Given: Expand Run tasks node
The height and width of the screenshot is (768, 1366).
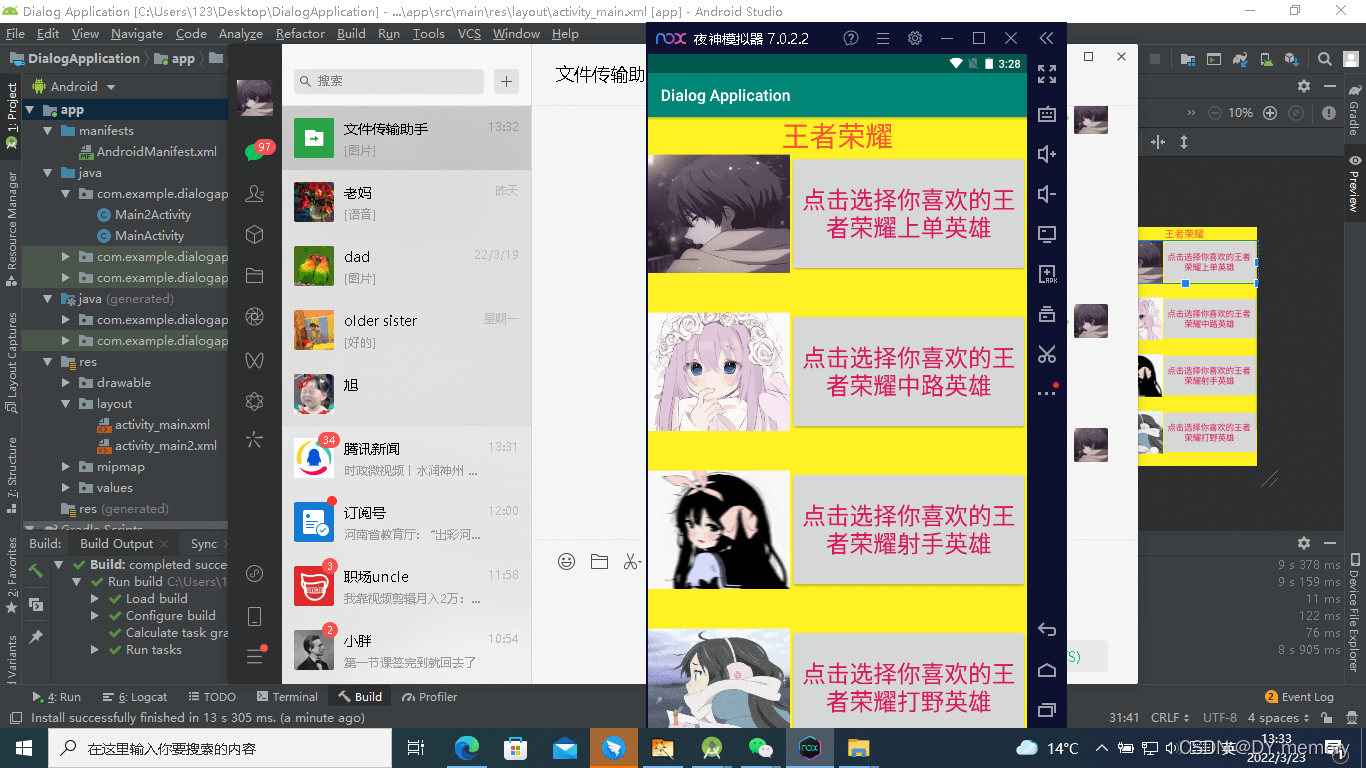Looking at the screenshot, I should [95, 650].
